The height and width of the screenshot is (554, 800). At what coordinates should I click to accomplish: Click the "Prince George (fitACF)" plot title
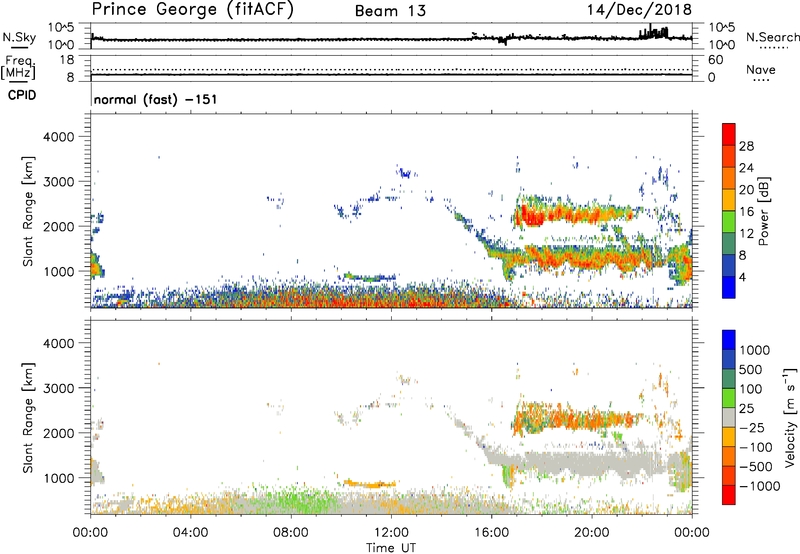click(192, 9)
